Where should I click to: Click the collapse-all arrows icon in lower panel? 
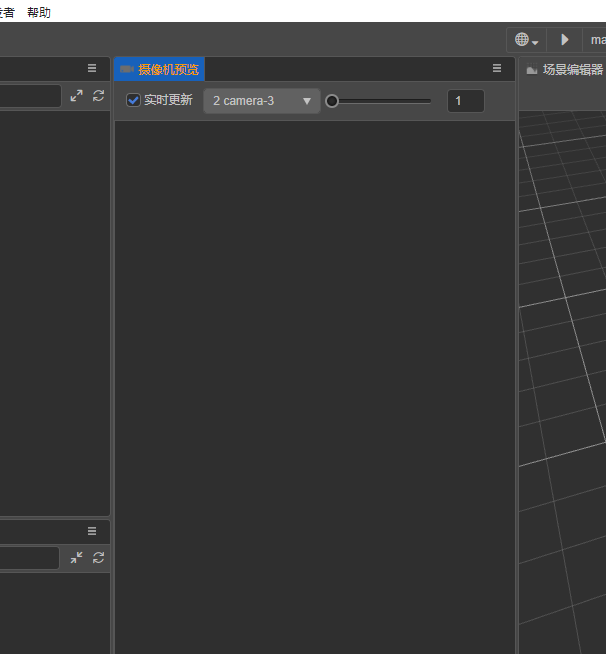click(x=76, y=558)
